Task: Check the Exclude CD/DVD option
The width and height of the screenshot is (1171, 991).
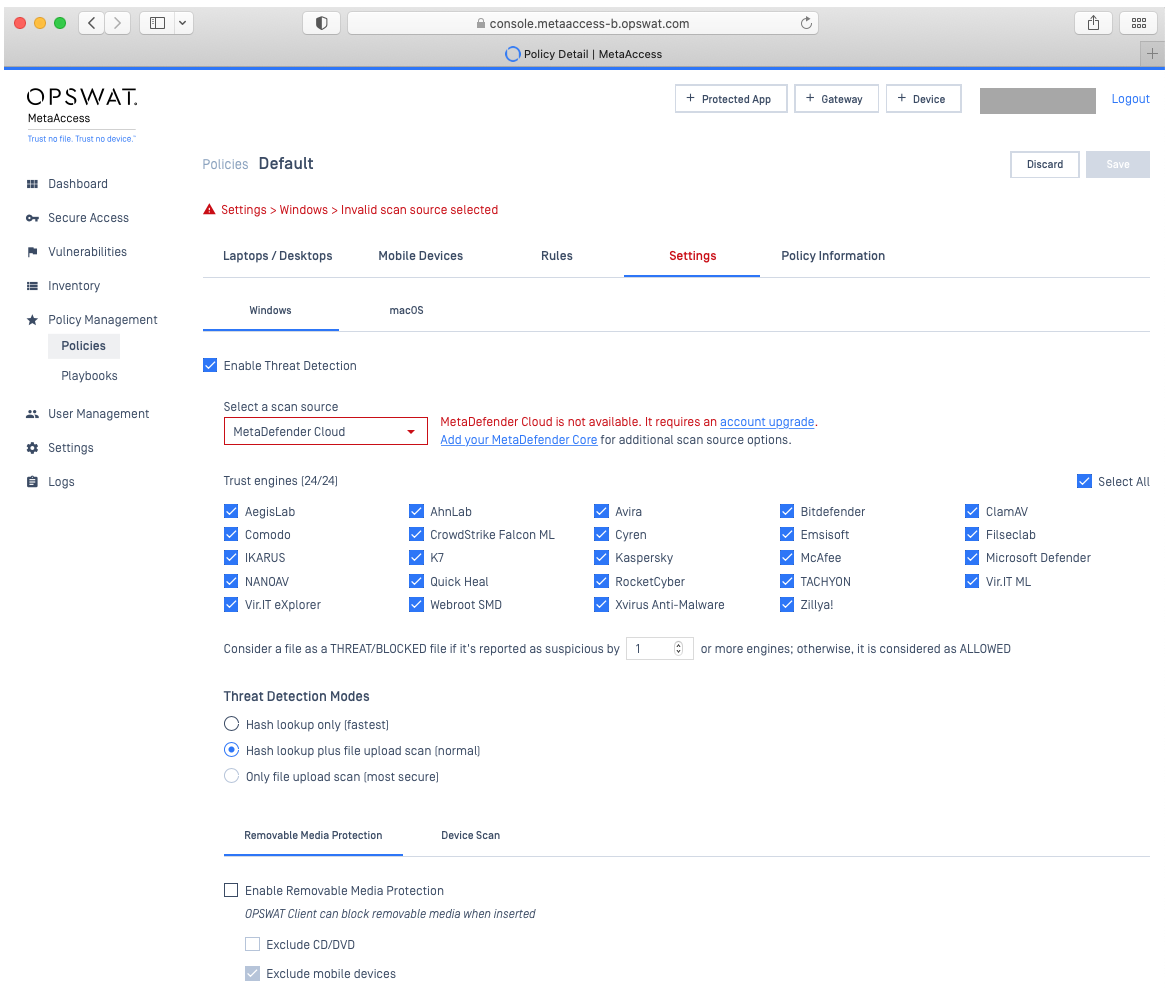Action: (x=252, y=944)
